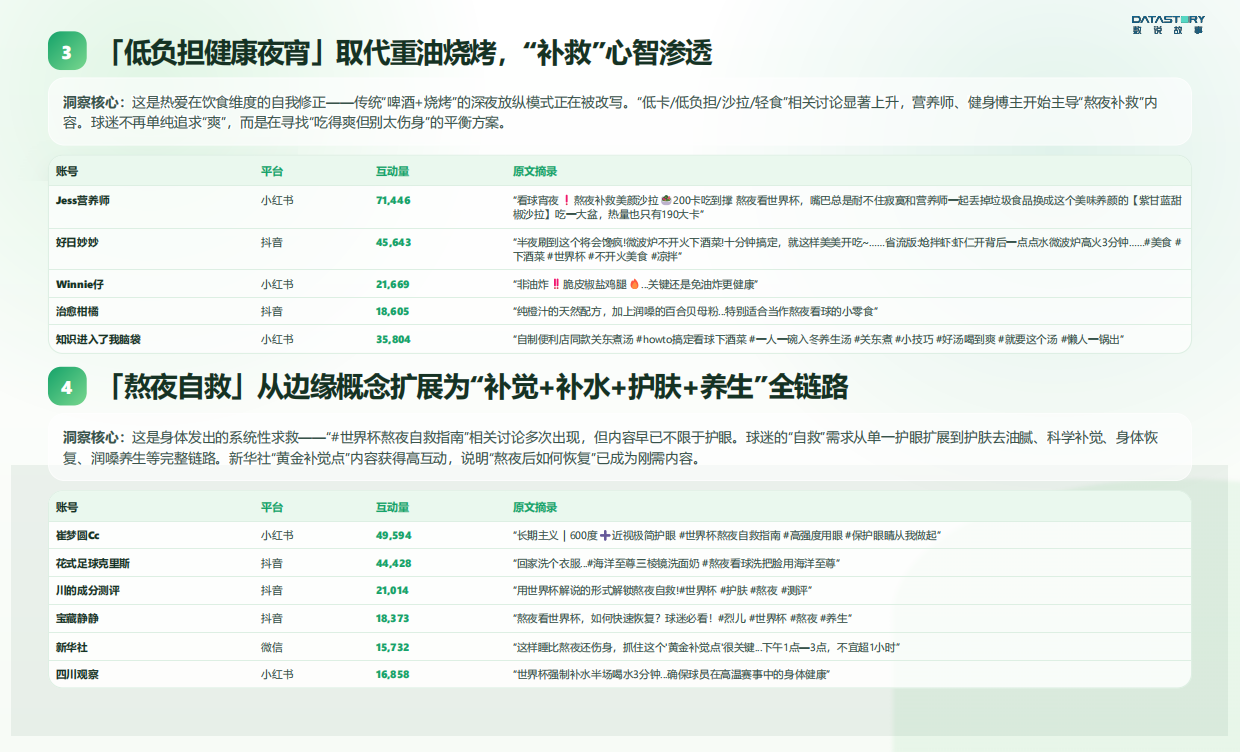Click excerpt starting “纯橙汁的天然配方
Viewport: 1240px width, 752px height.
[x=695, y=312]
